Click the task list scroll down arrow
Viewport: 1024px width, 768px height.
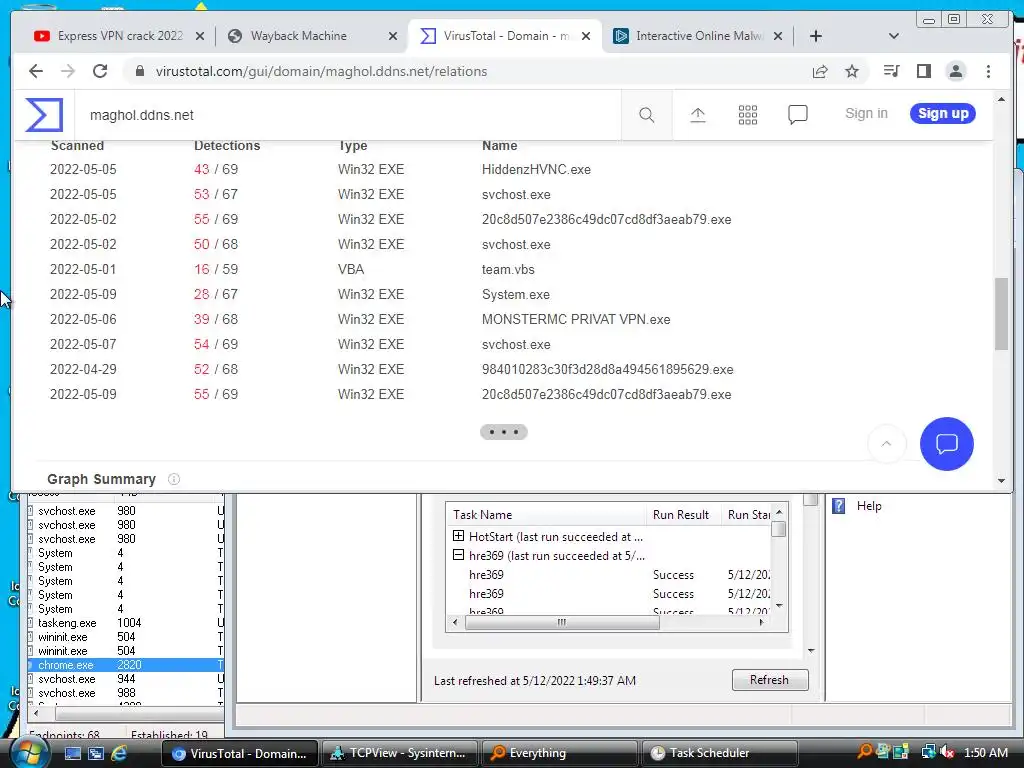(x=778, y=606)
